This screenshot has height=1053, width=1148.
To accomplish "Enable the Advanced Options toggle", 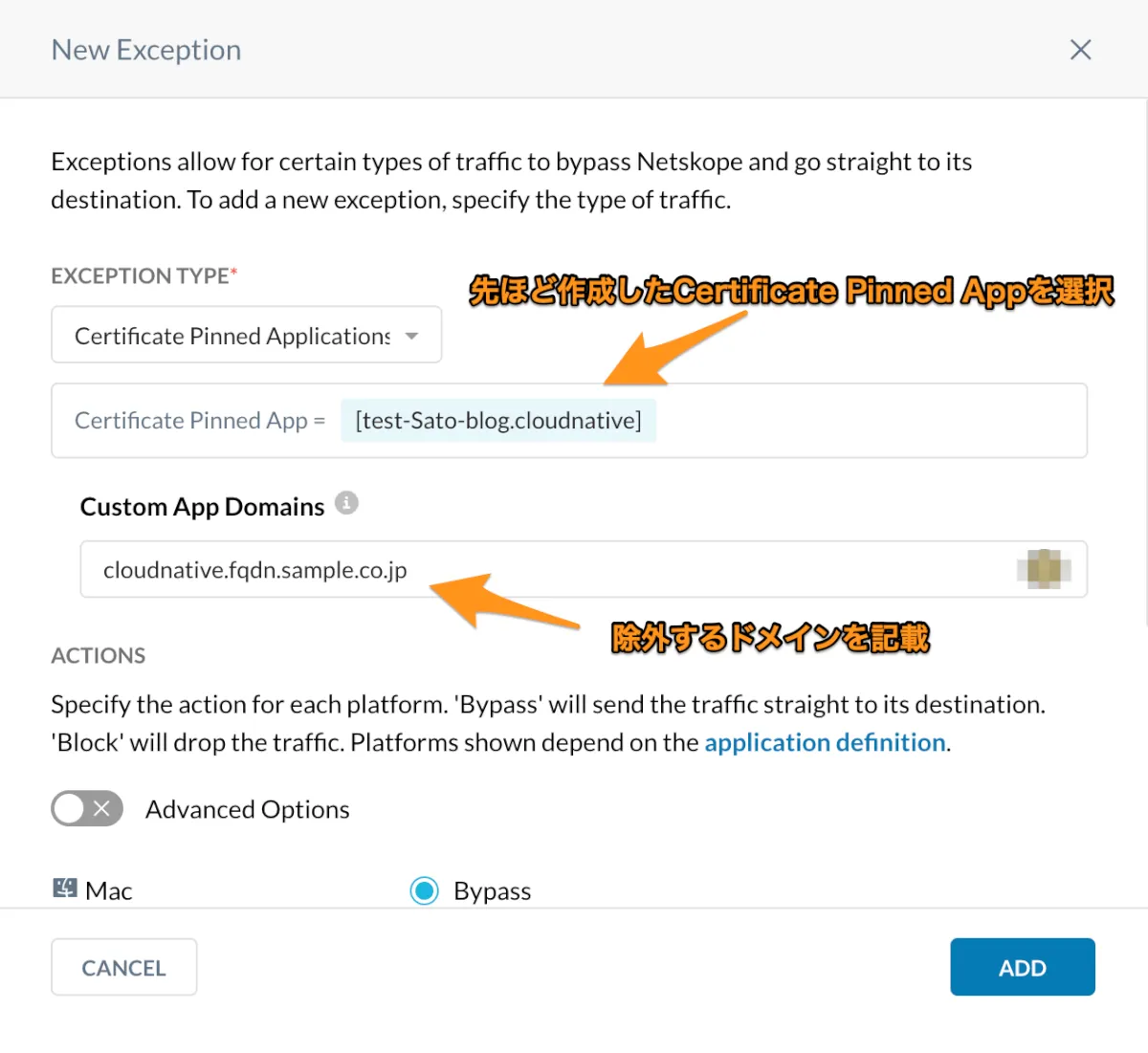I will [87, 809].
